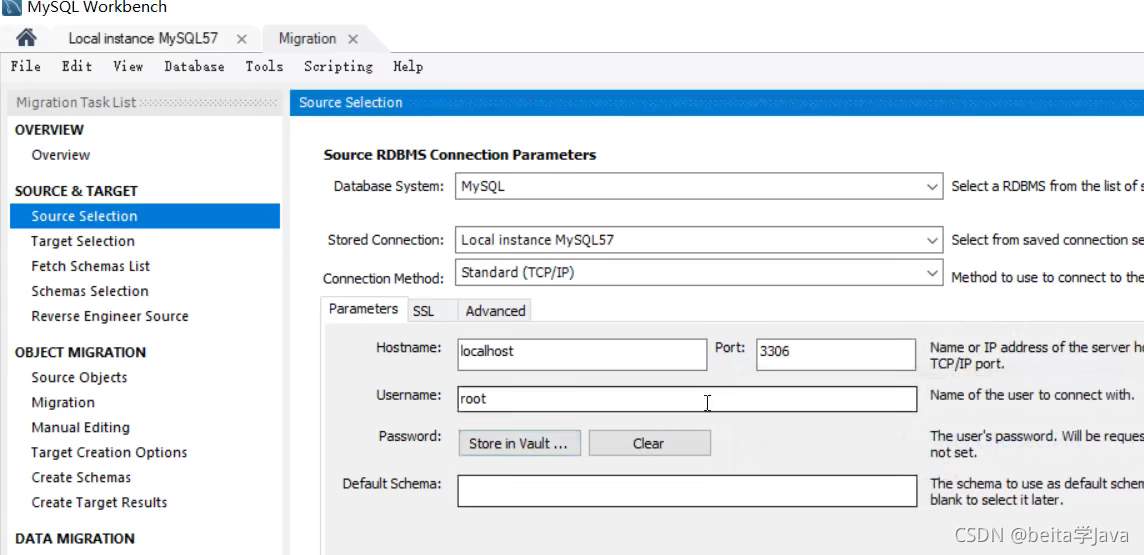Viewport: 1144px width, 555px height.
Task: Click the SOURCE & TARGET section heading
Action: pyautogui.click(x=76, y=191)
